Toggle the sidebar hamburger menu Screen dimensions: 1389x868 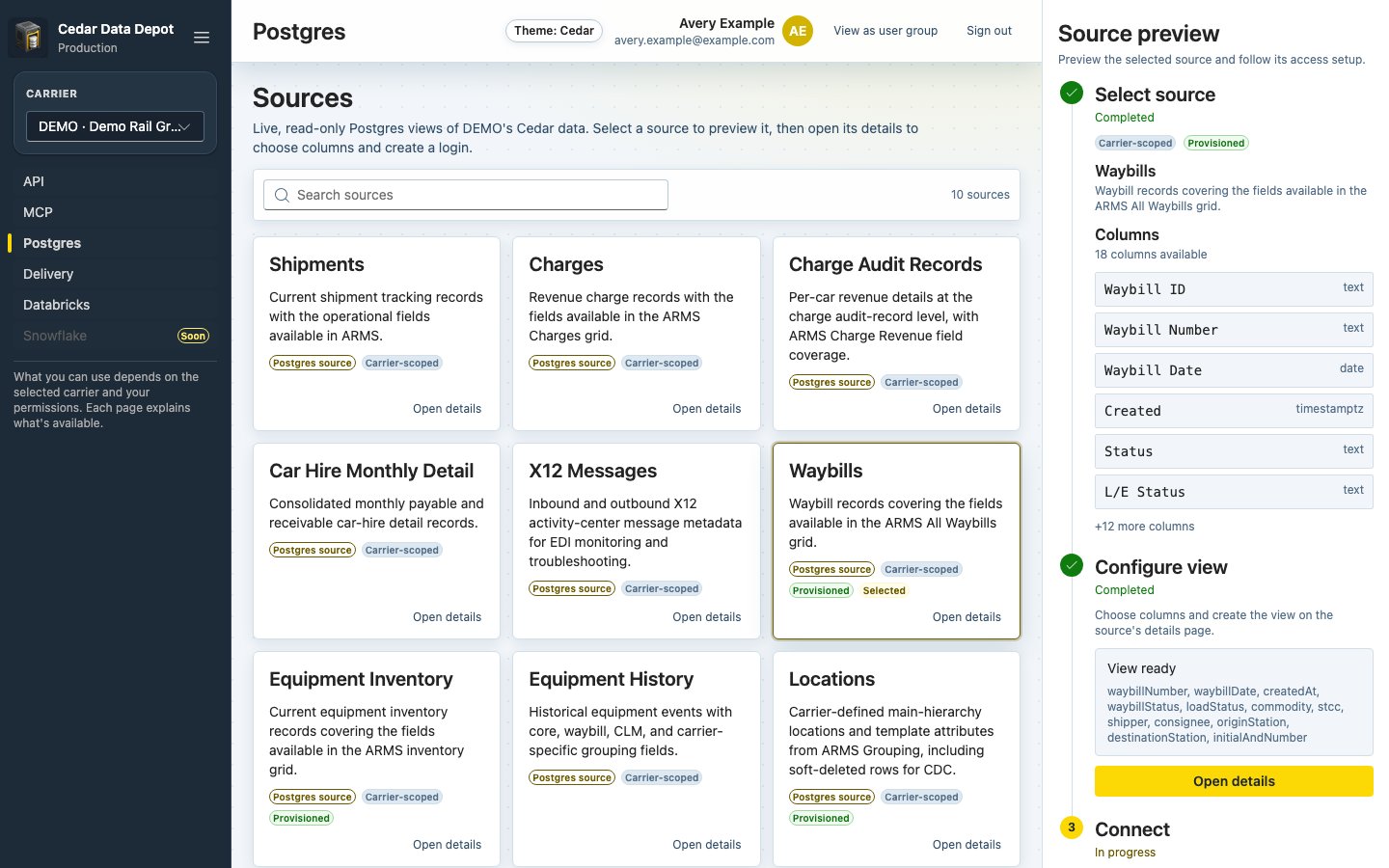pos(202,38)
